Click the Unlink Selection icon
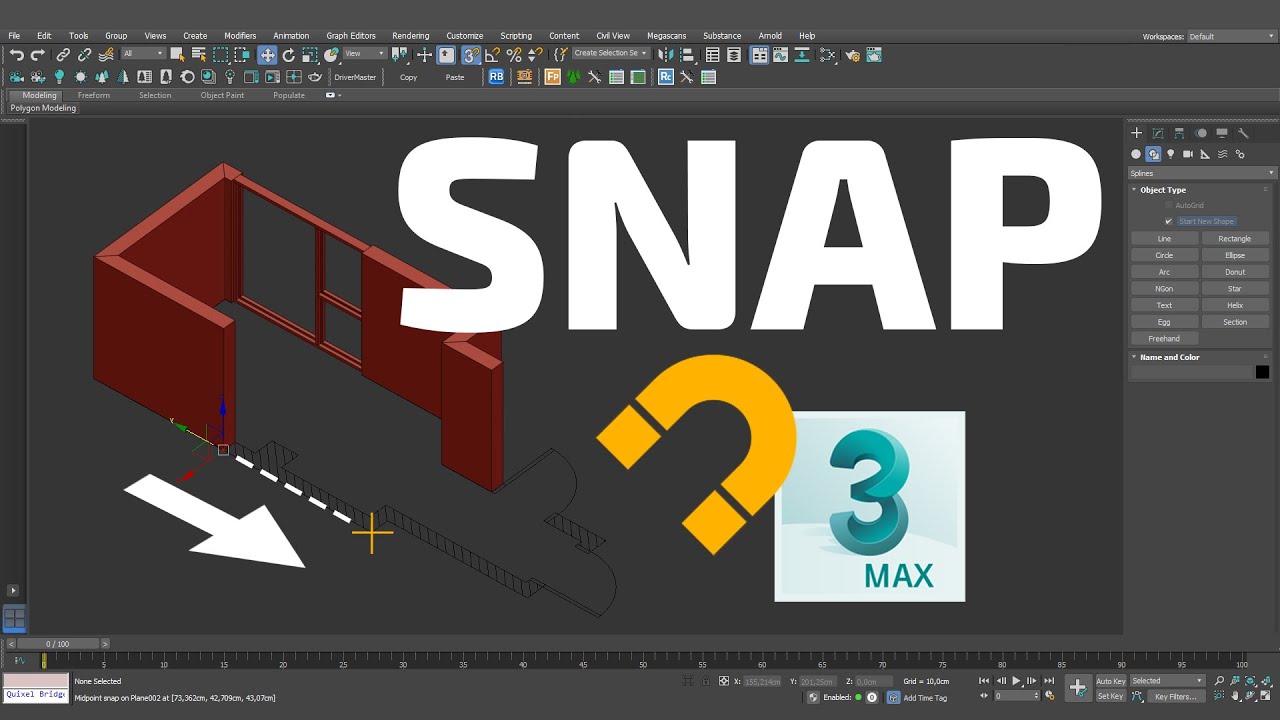Screen dimensions: 1280x720 (x=85, y=55)
